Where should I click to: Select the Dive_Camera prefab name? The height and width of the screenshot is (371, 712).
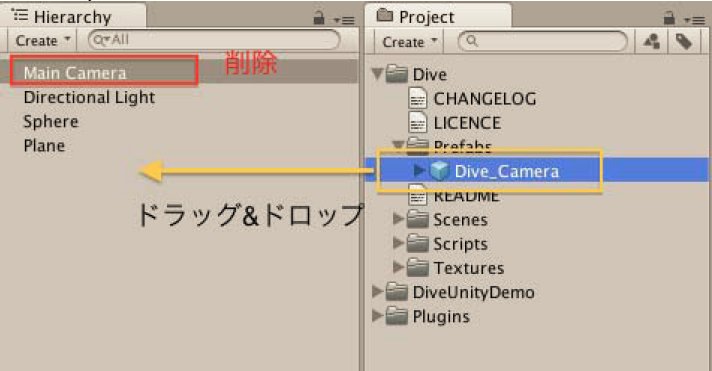coord(507,171)
